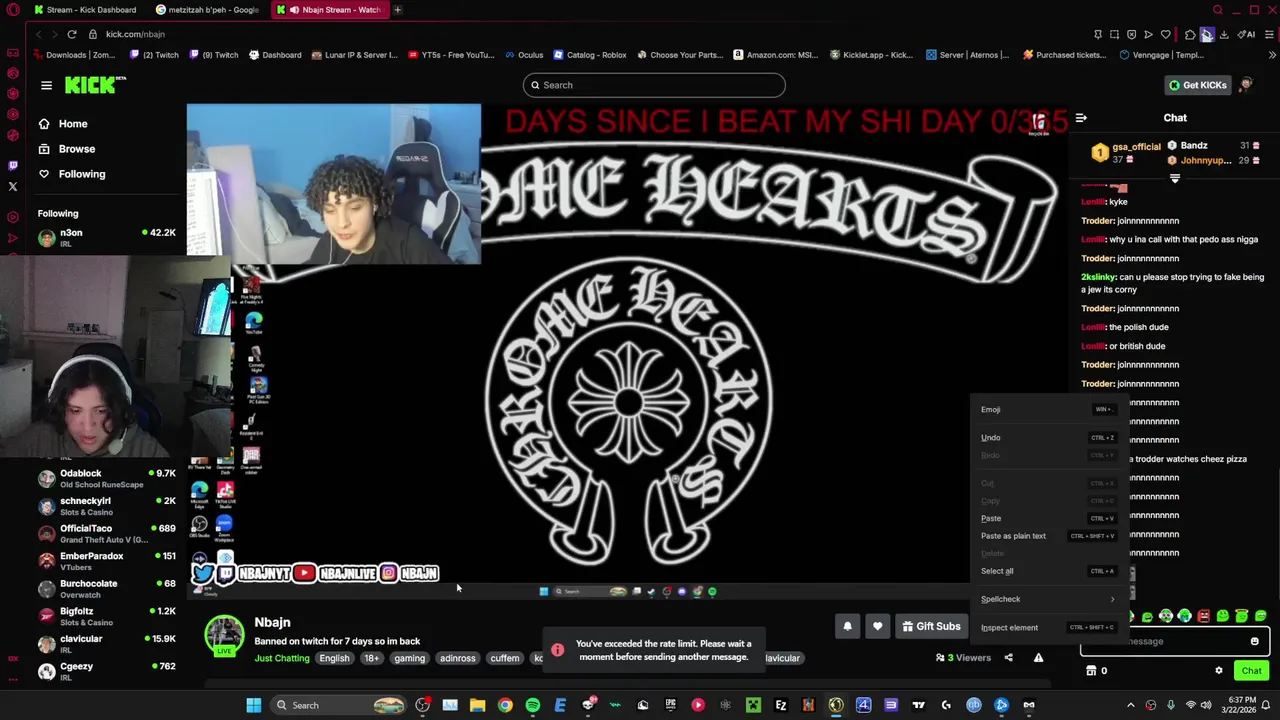Open OfficialTaco followed channel
This screenshot has height=720, width=1280.
click(106, 533)
